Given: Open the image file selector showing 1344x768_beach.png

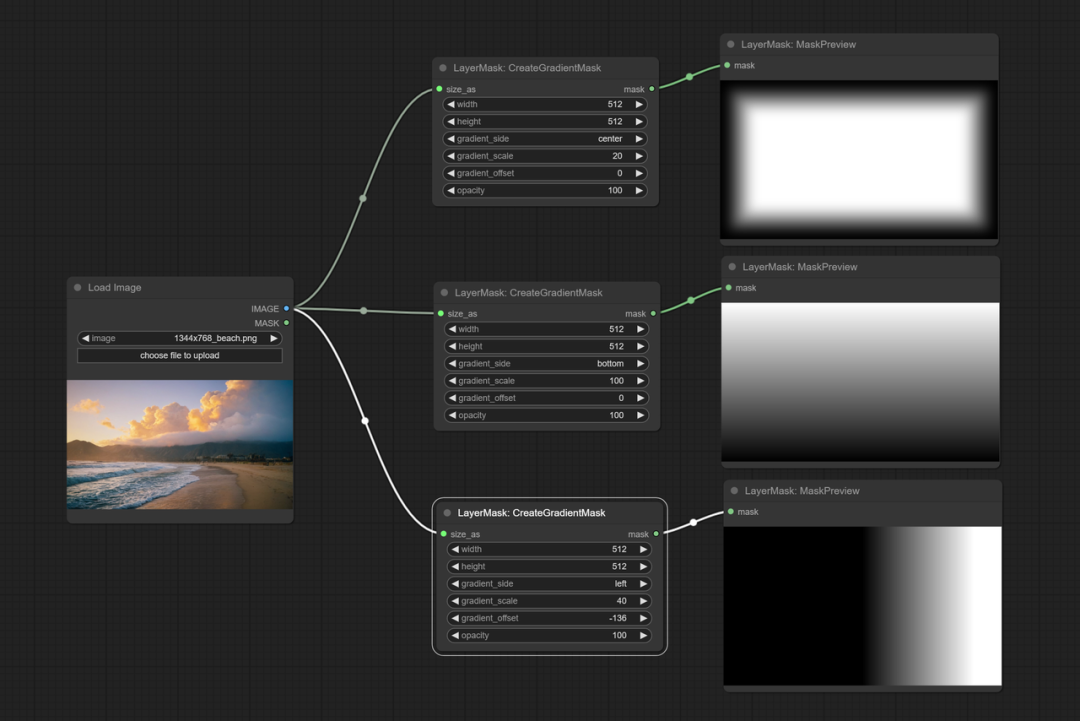Looking at the screenshot, I should [180, 338].
